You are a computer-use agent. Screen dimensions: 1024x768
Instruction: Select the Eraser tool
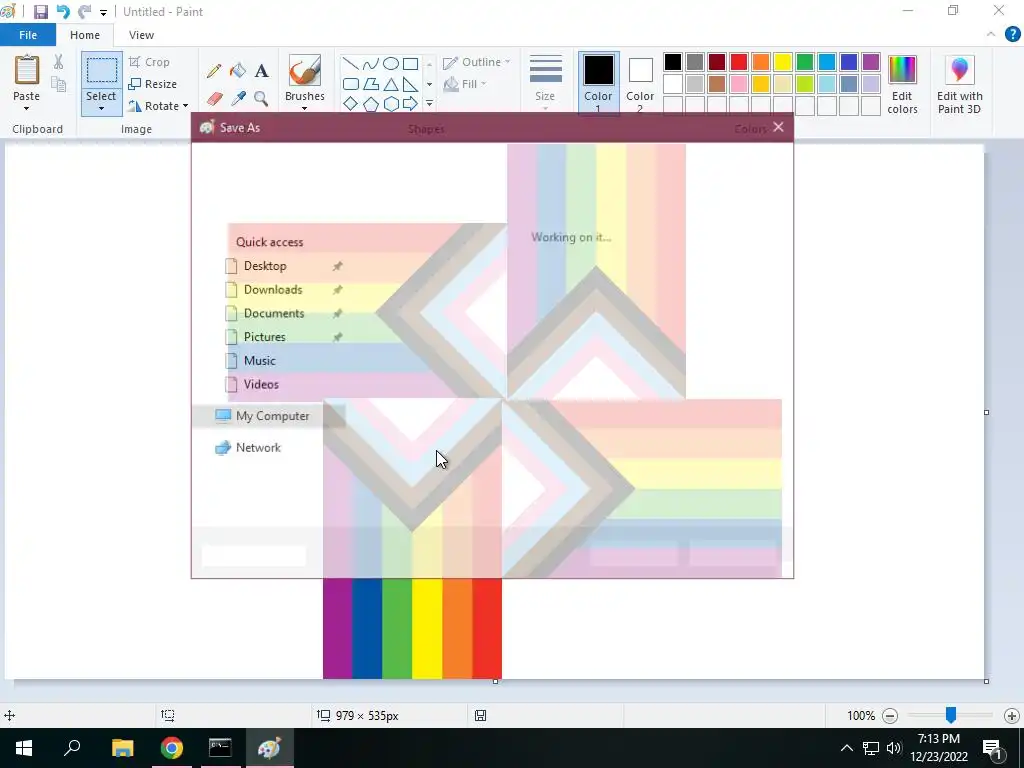[214, 99]
